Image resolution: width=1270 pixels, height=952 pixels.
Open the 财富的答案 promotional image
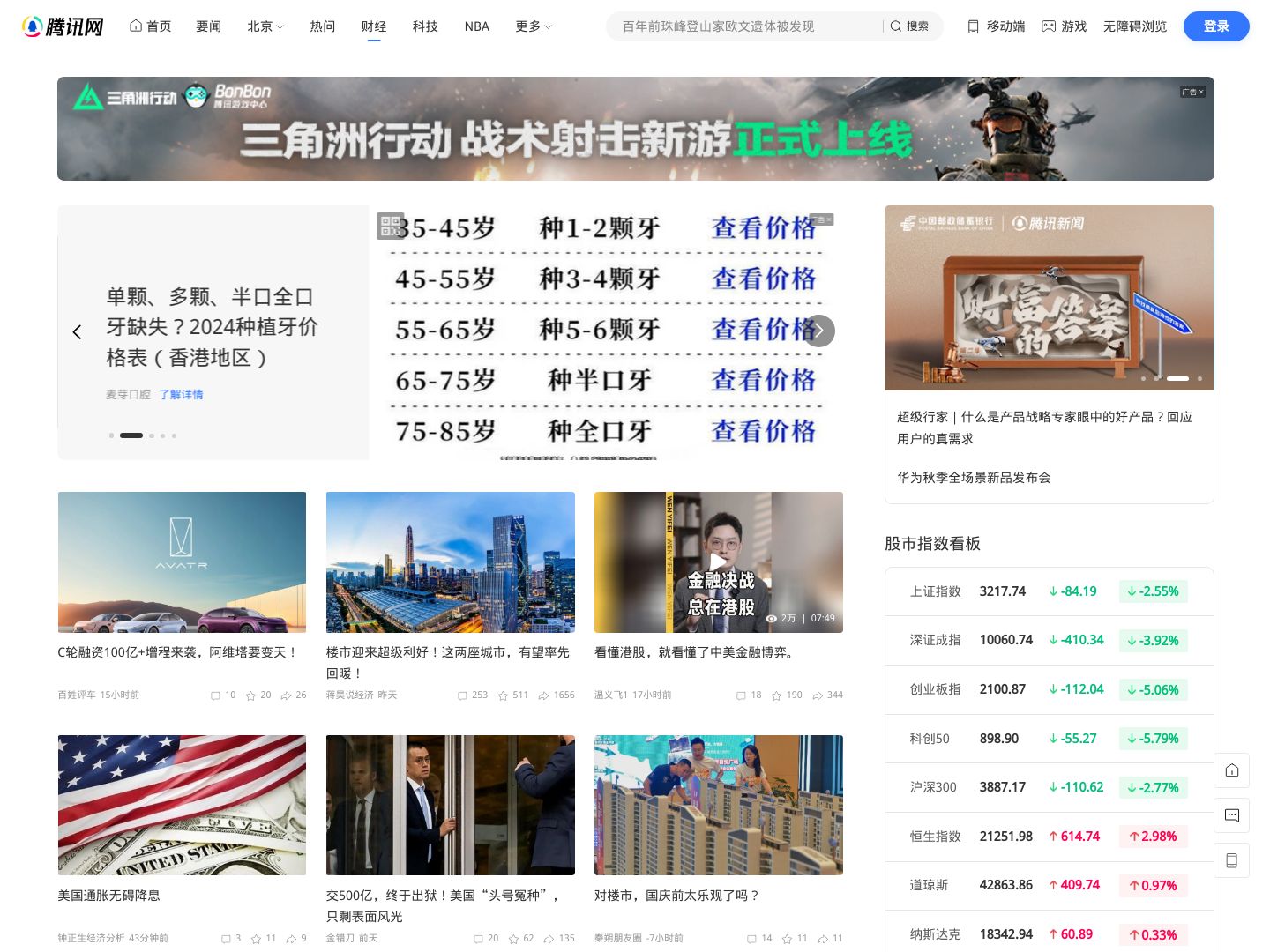(x=1050, y=298)
